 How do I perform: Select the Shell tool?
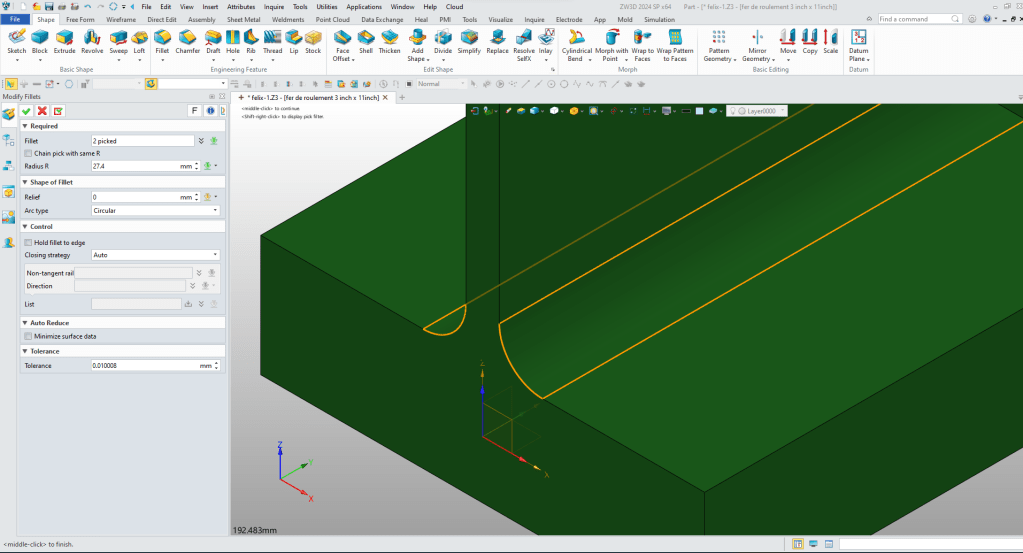click(x=366, y=39)
